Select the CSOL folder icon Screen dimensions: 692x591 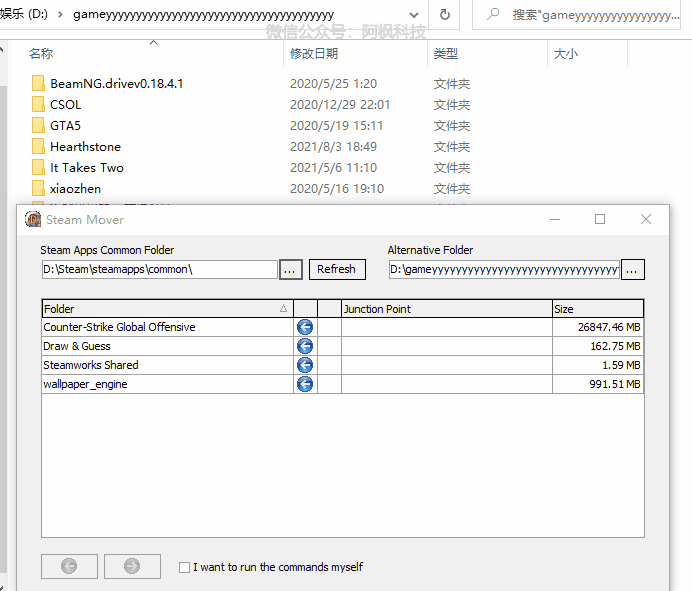(38, 105)
